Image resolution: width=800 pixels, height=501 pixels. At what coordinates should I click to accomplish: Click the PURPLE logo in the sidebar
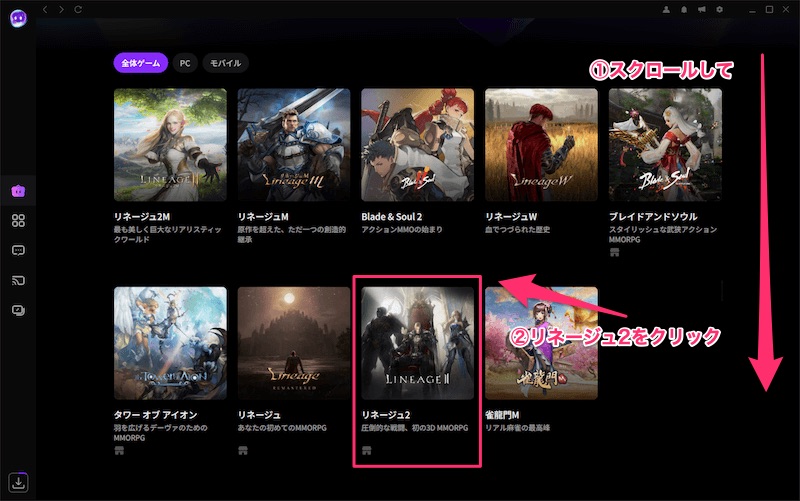(18, 18)
